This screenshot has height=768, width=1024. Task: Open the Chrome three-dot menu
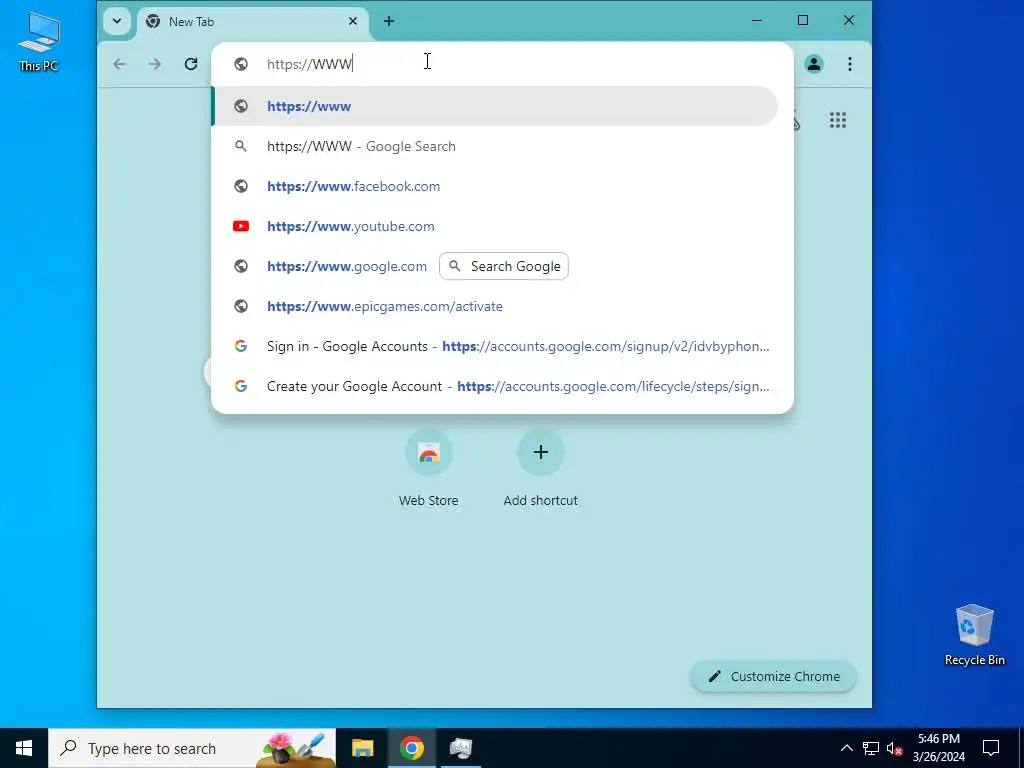pyautogui.click(x=850, y=64)
